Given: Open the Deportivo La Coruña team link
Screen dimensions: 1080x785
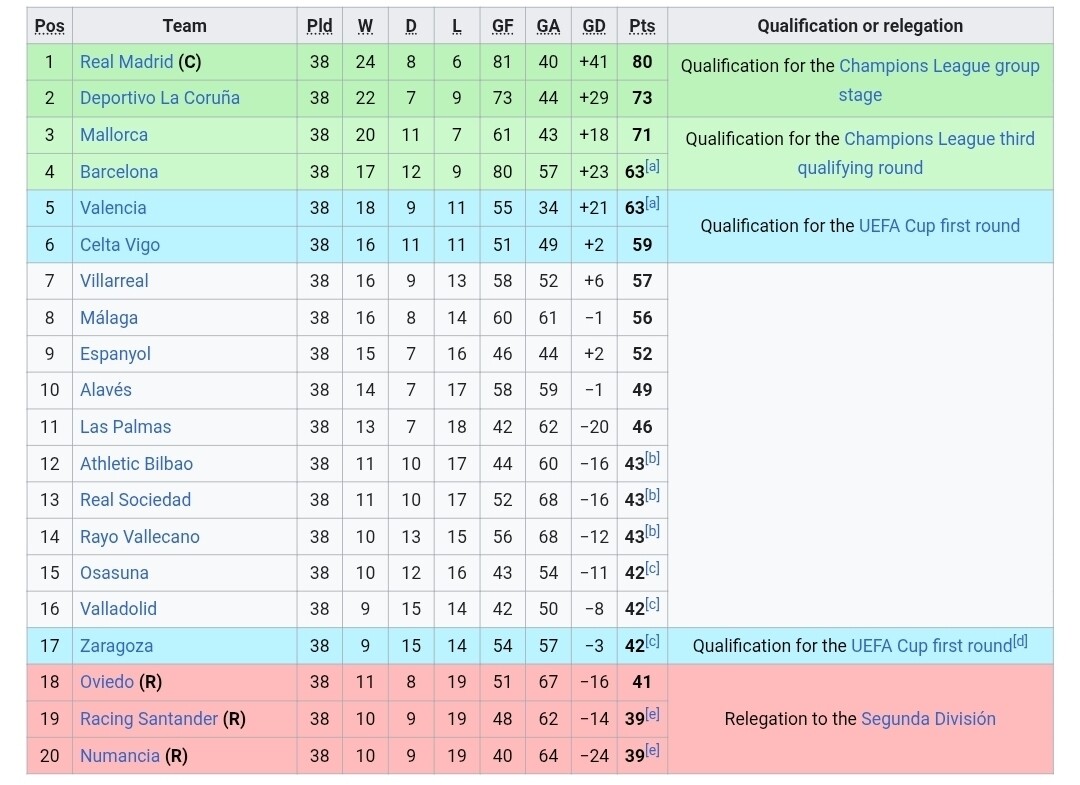Looking at the screenshot, I should (x=159, y=98).
